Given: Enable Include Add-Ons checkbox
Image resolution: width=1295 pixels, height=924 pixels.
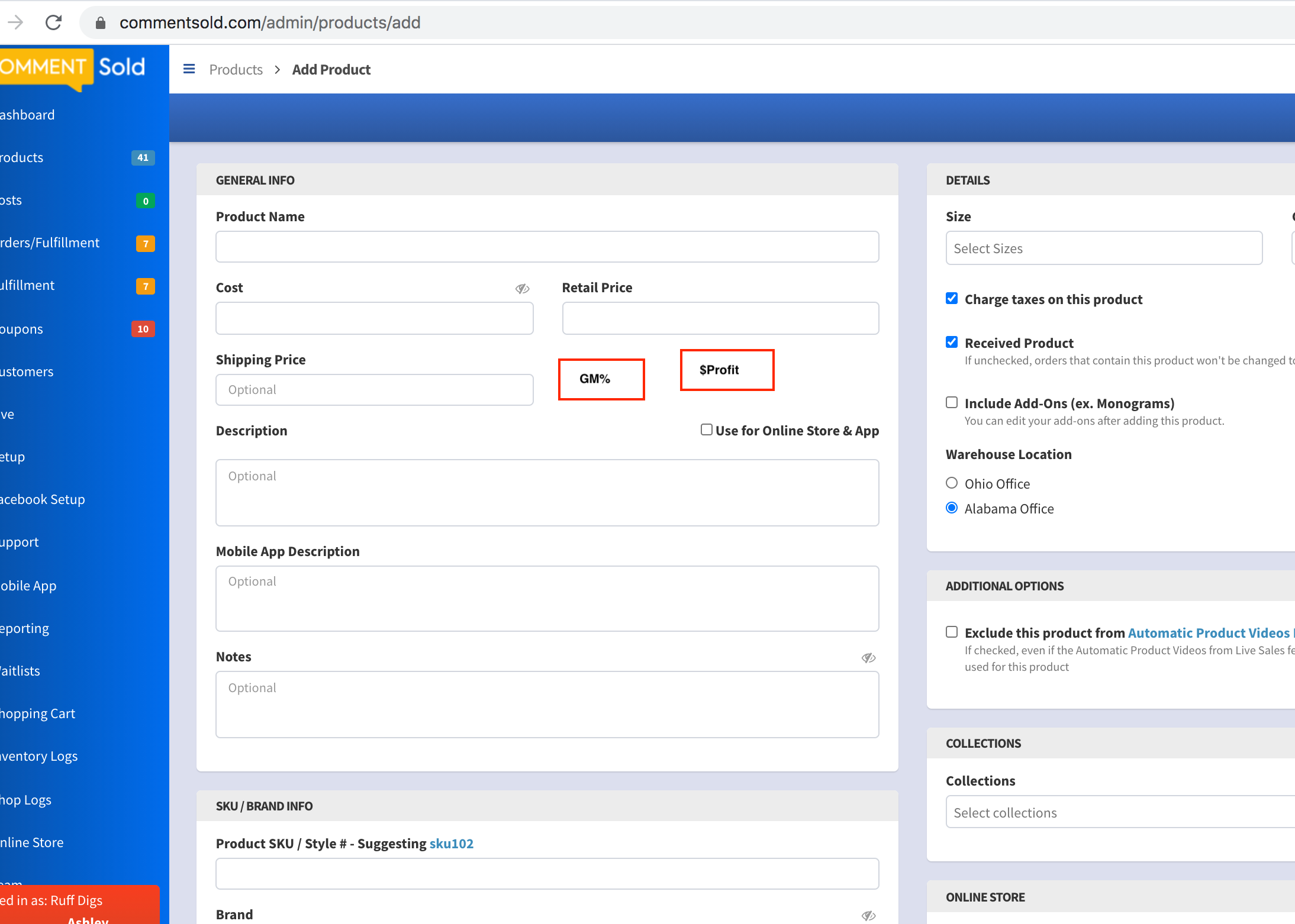Looking at the screenshot, I should pyautogui.click(x=952, y=403).
